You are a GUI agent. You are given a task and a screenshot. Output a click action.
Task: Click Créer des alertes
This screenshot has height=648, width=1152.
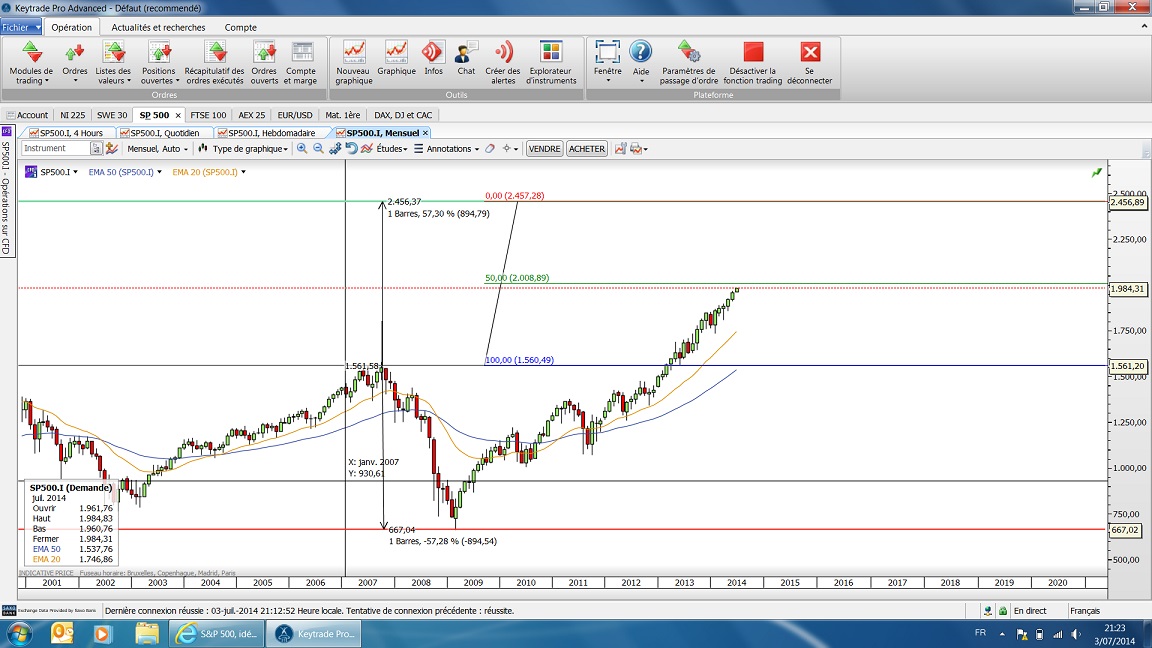(x=503, y=63)
